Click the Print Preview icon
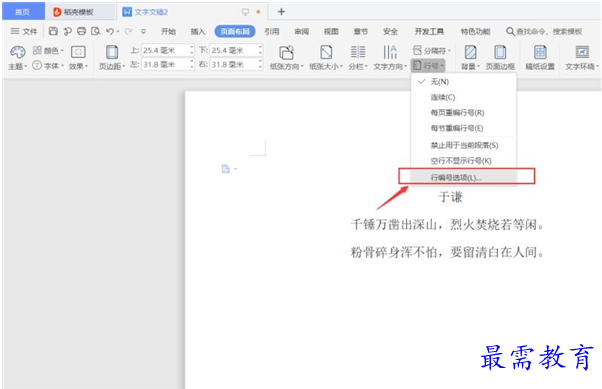The height and width of the screenshot is (389, 602). [95, 31]
